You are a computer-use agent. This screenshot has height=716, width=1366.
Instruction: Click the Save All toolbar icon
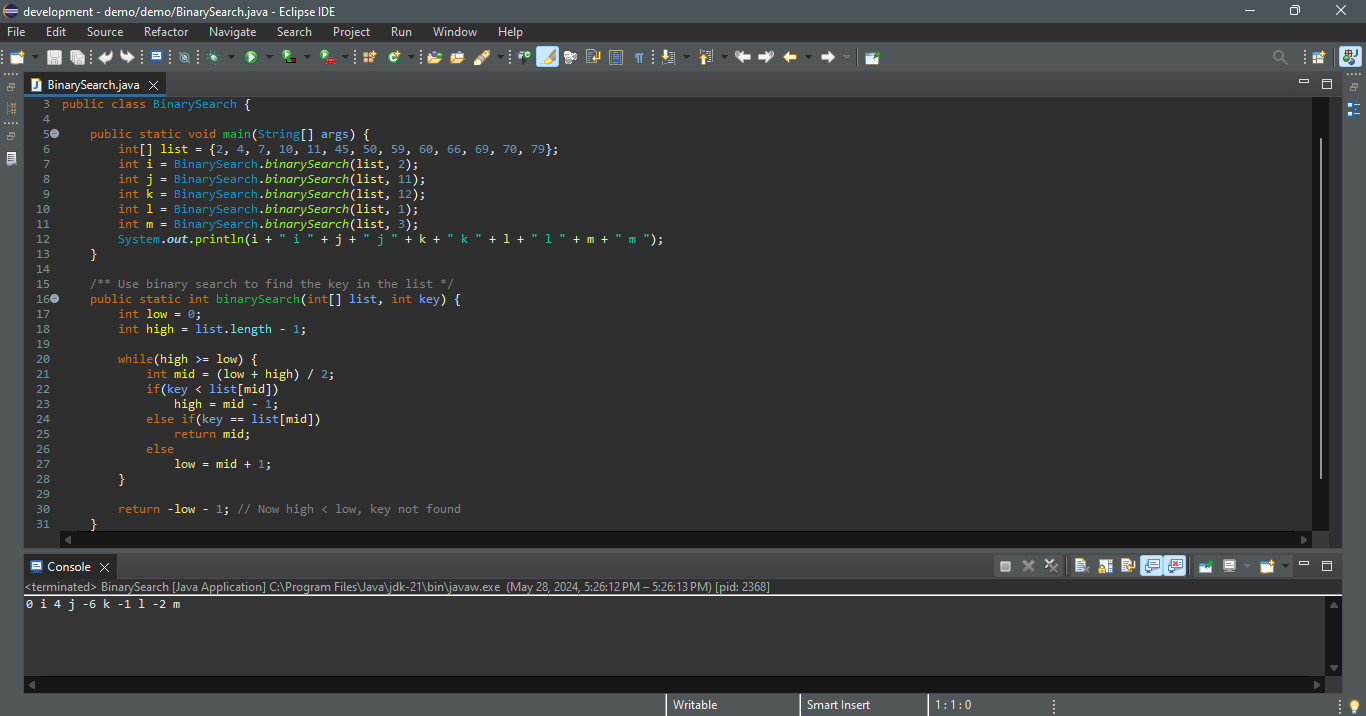coord(76,57)
